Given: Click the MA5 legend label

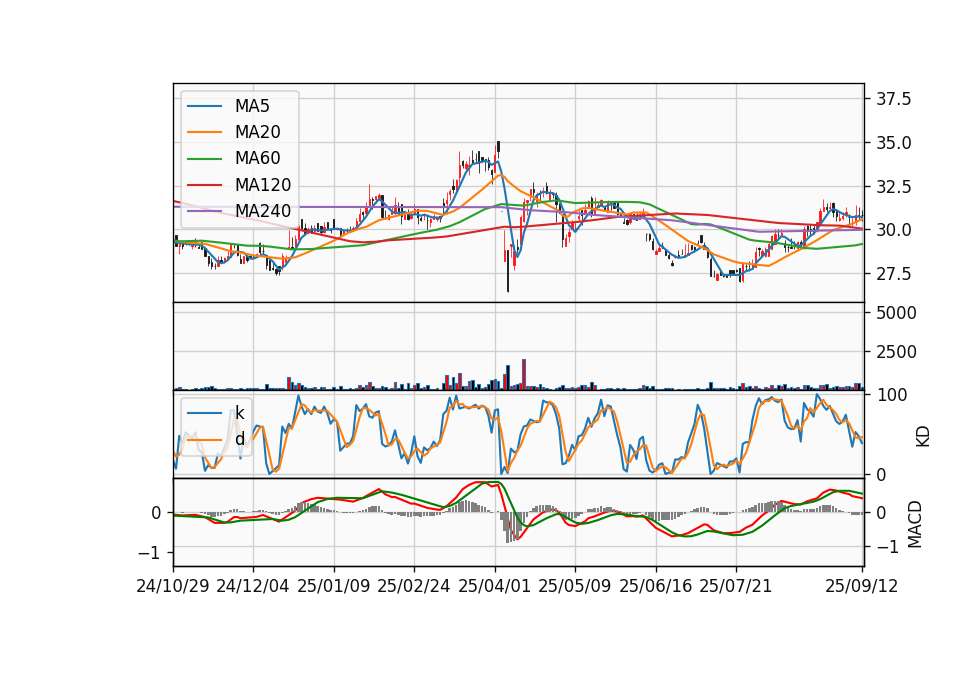Looking at the screenshot, I should coord(252,106).
